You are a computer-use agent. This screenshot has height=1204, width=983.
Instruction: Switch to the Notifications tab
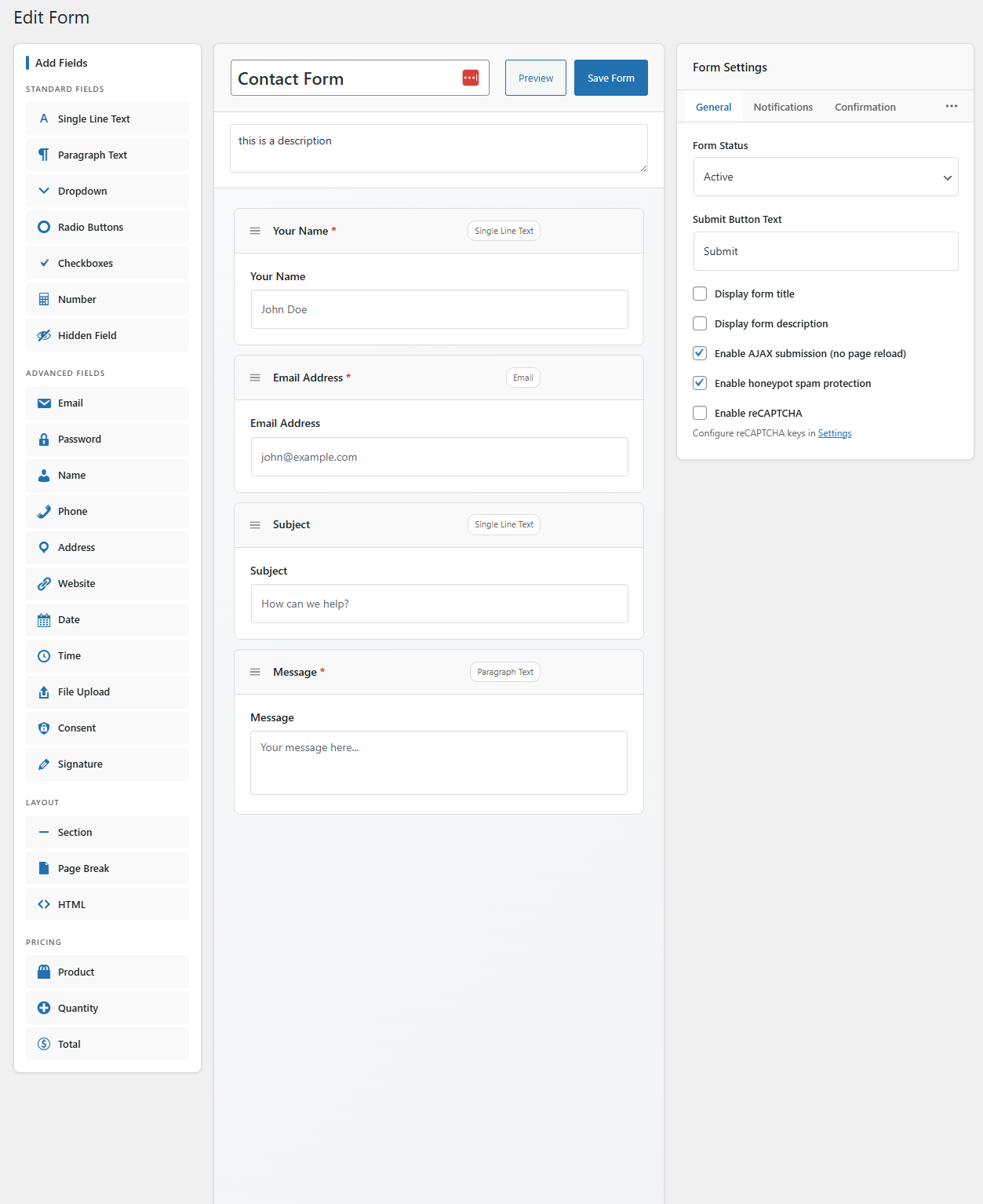click(x=782, y=107)
